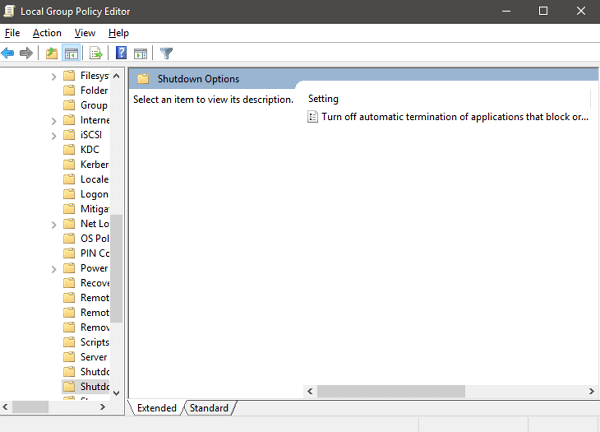Open the Help menu
This screenshot has height=432, width=600.
[119, 33]
